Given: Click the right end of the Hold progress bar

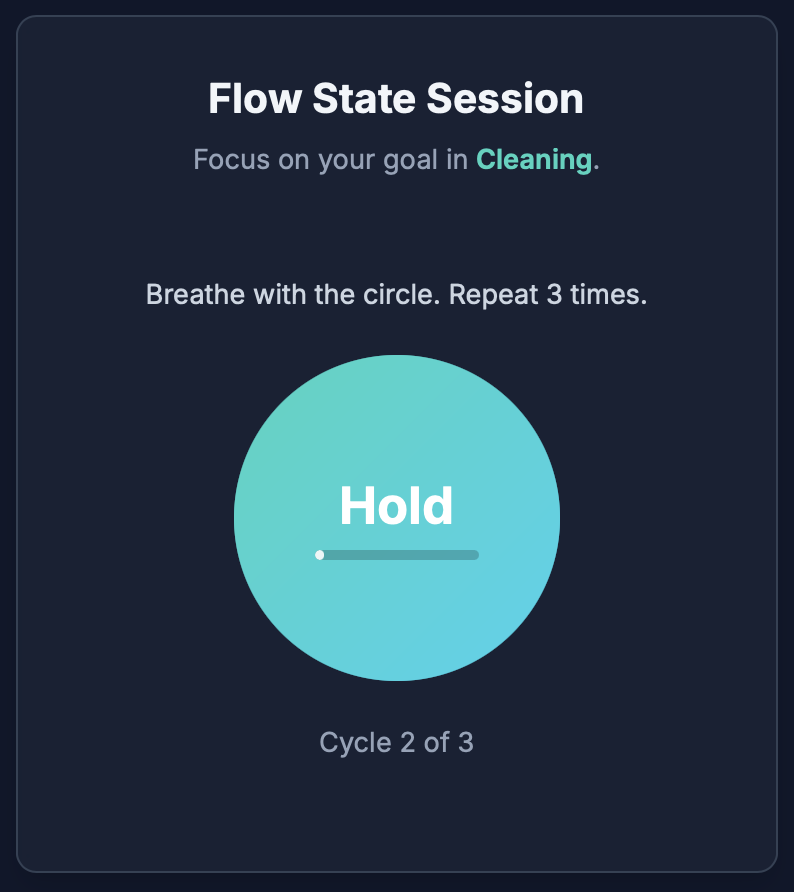Looking at the screenshot, I should coord(474,555).
